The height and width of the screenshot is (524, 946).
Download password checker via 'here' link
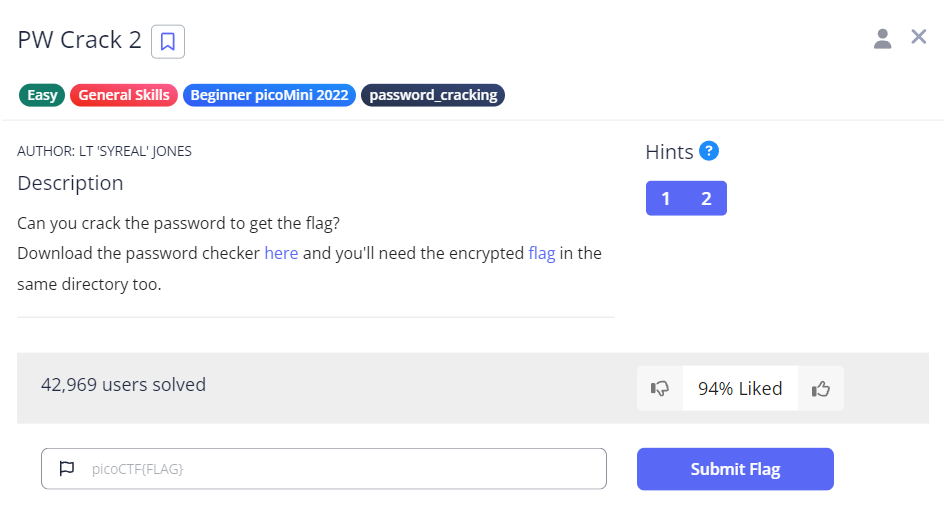click(281, 253)
